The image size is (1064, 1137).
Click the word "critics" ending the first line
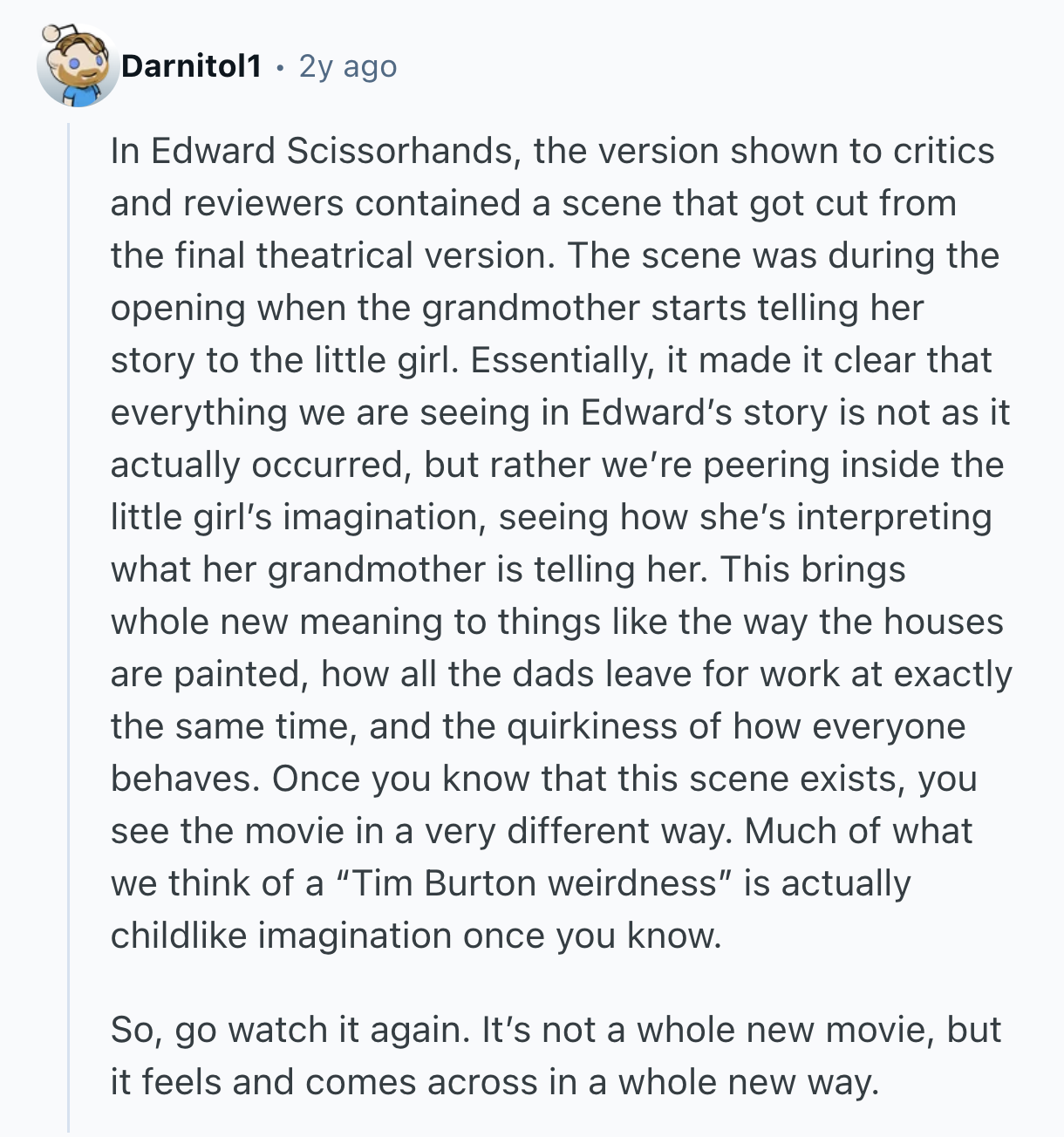click(944, 151)
